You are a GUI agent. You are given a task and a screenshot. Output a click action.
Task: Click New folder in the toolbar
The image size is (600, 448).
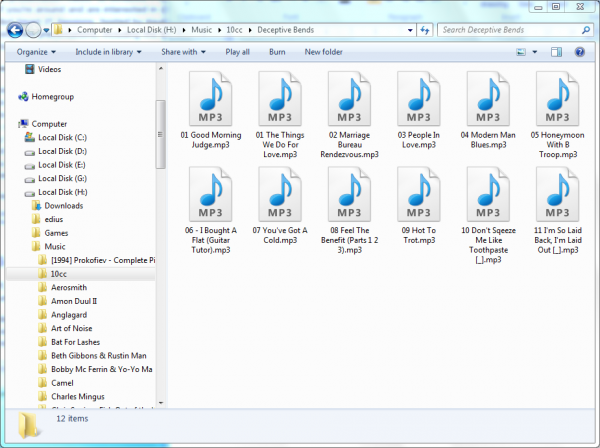point(323,52)
